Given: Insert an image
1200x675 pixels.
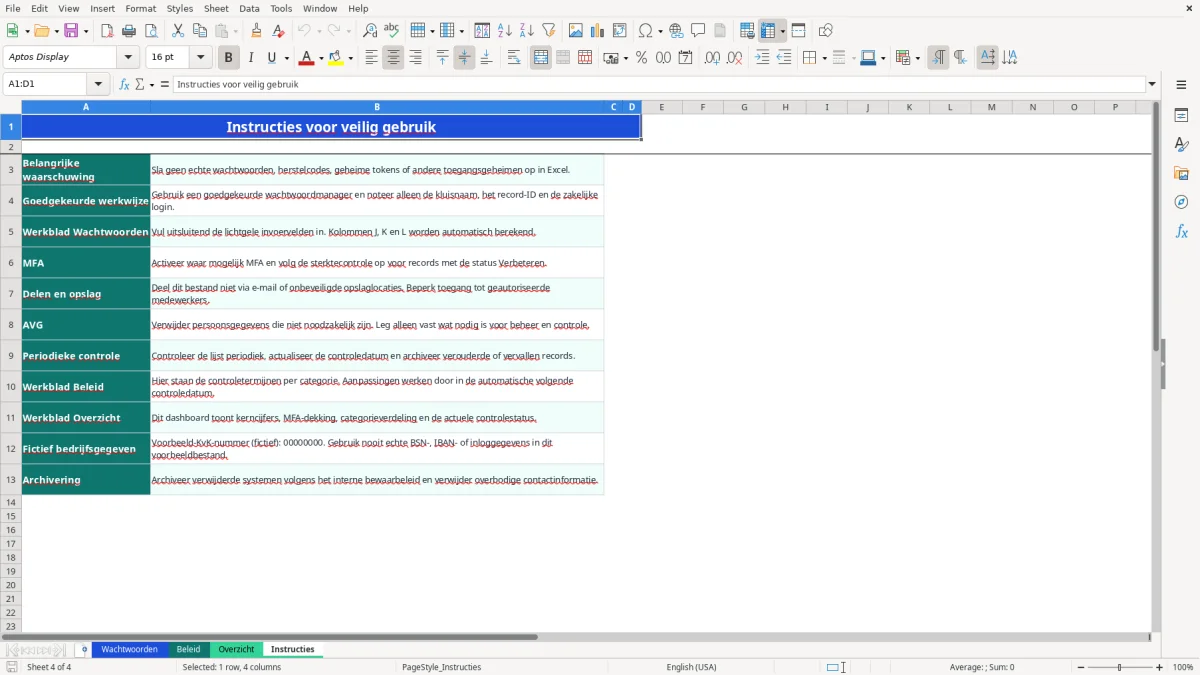Looking at the screenshot, I should tap(576, 31).
